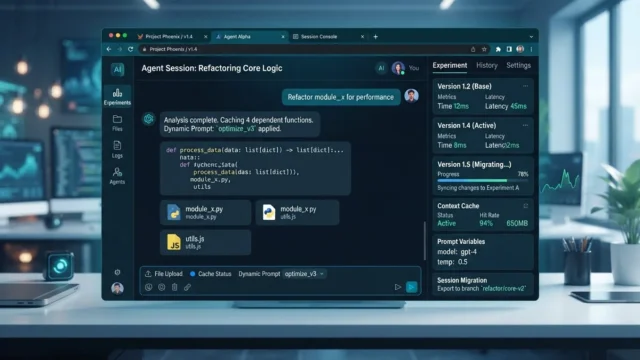The width and height of the screenshot is (640, 360).
Task: Switch to the Settings tab
Action: pos(518,65)
